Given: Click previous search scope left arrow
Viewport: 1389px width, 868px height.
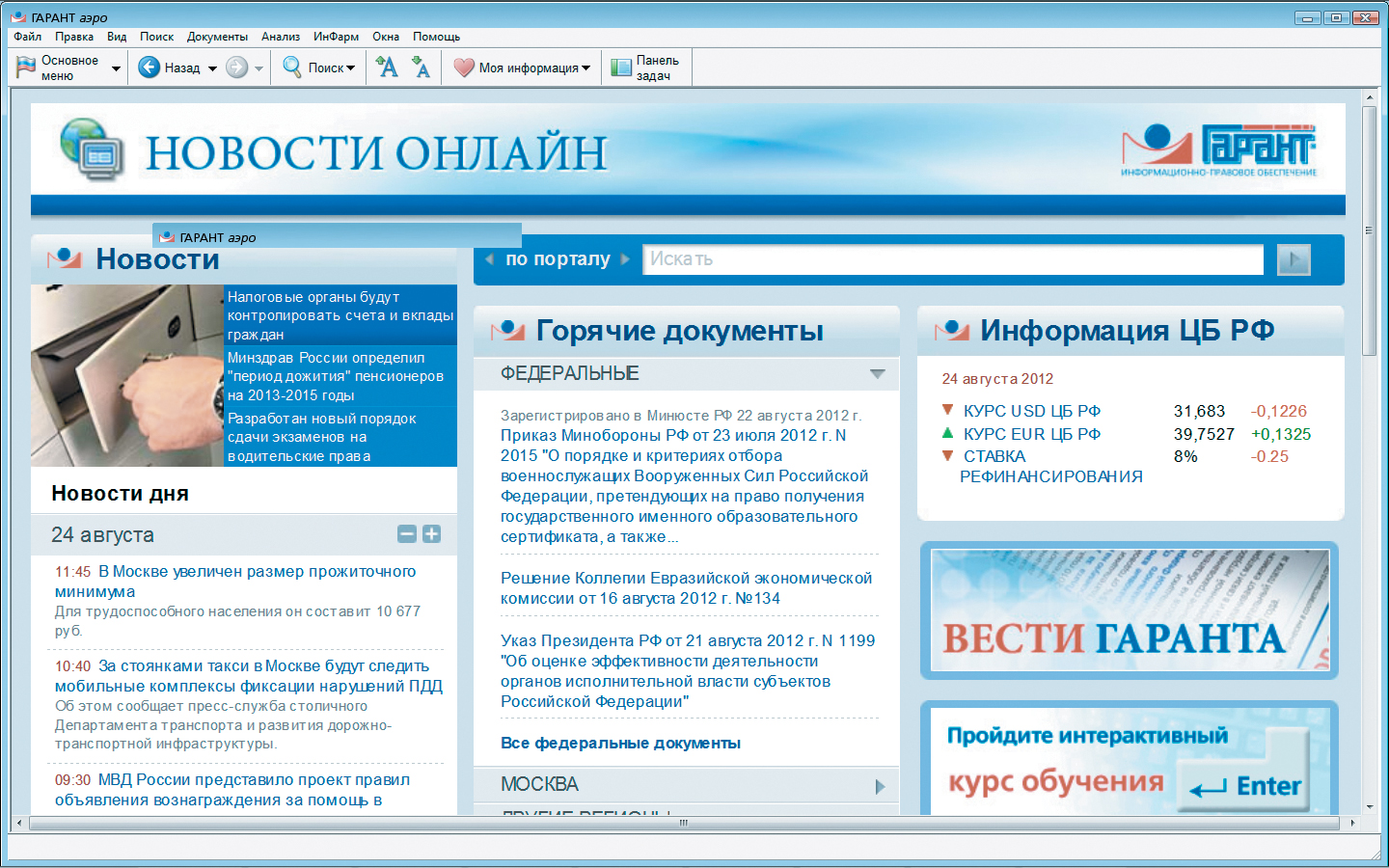Looking at the screenshot, I should pos(489,258).
